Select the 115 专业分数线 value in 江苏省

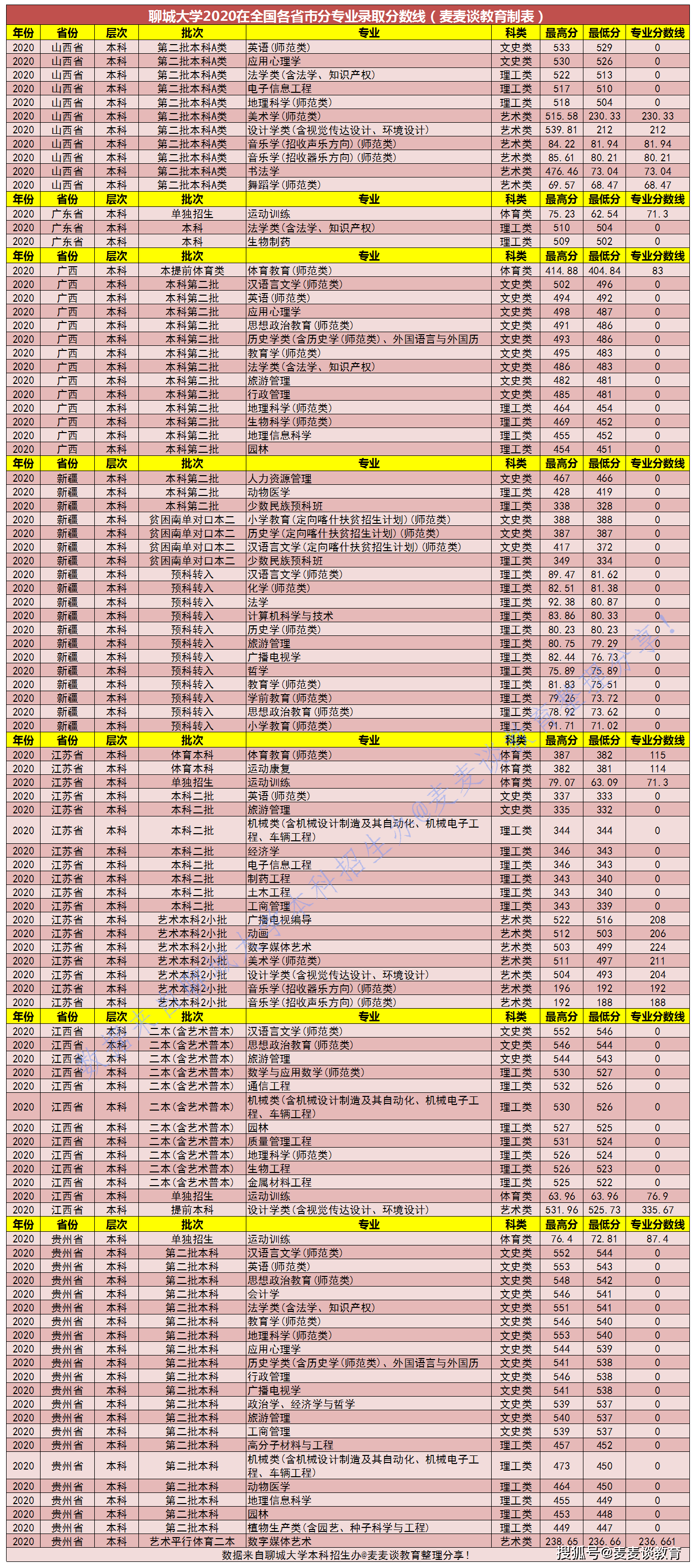click(657, 755)
